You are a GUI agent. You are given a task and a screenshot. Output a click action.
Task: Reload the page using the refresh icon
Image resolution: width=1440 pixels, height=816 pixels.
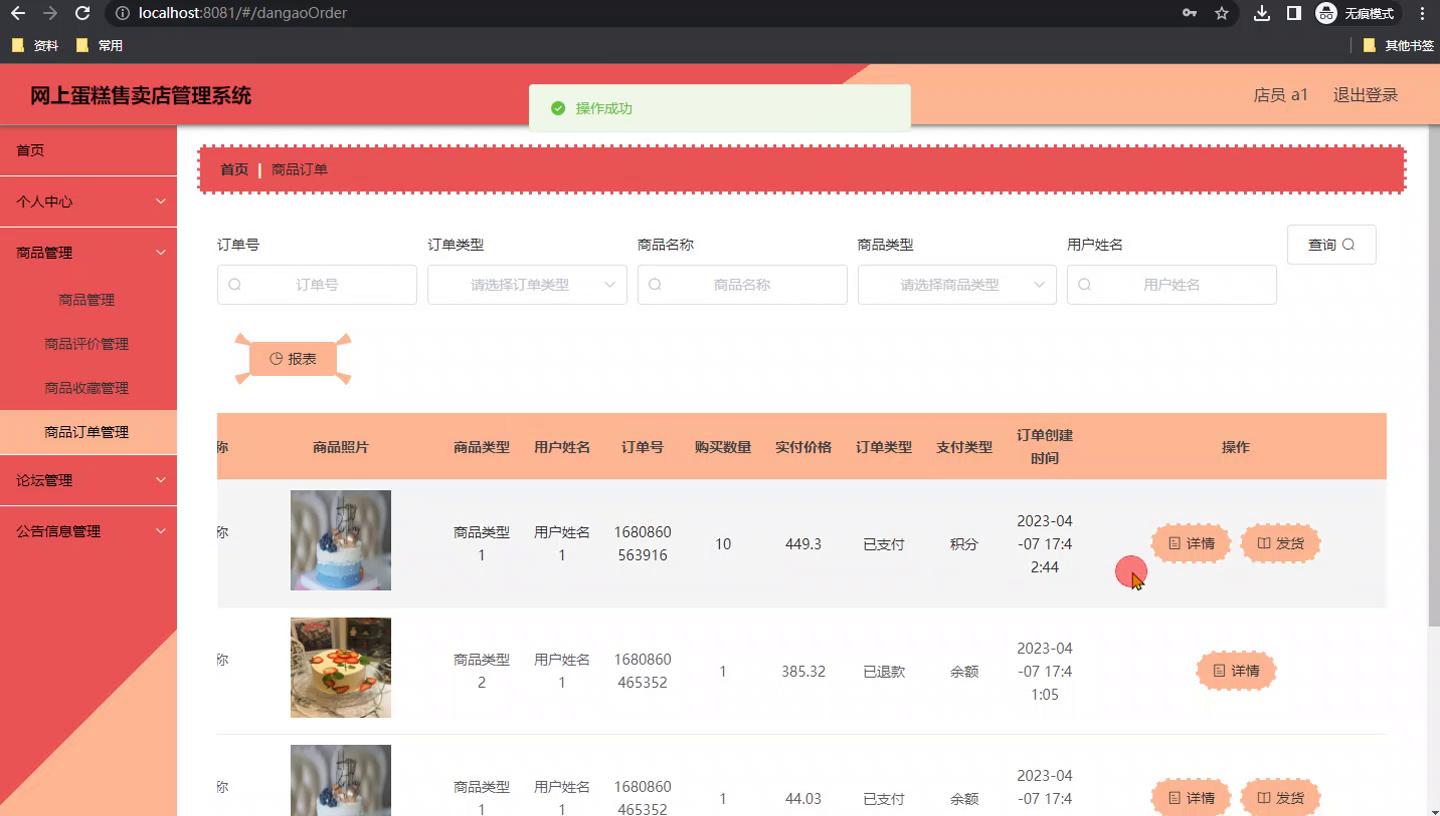coord(83,14)
